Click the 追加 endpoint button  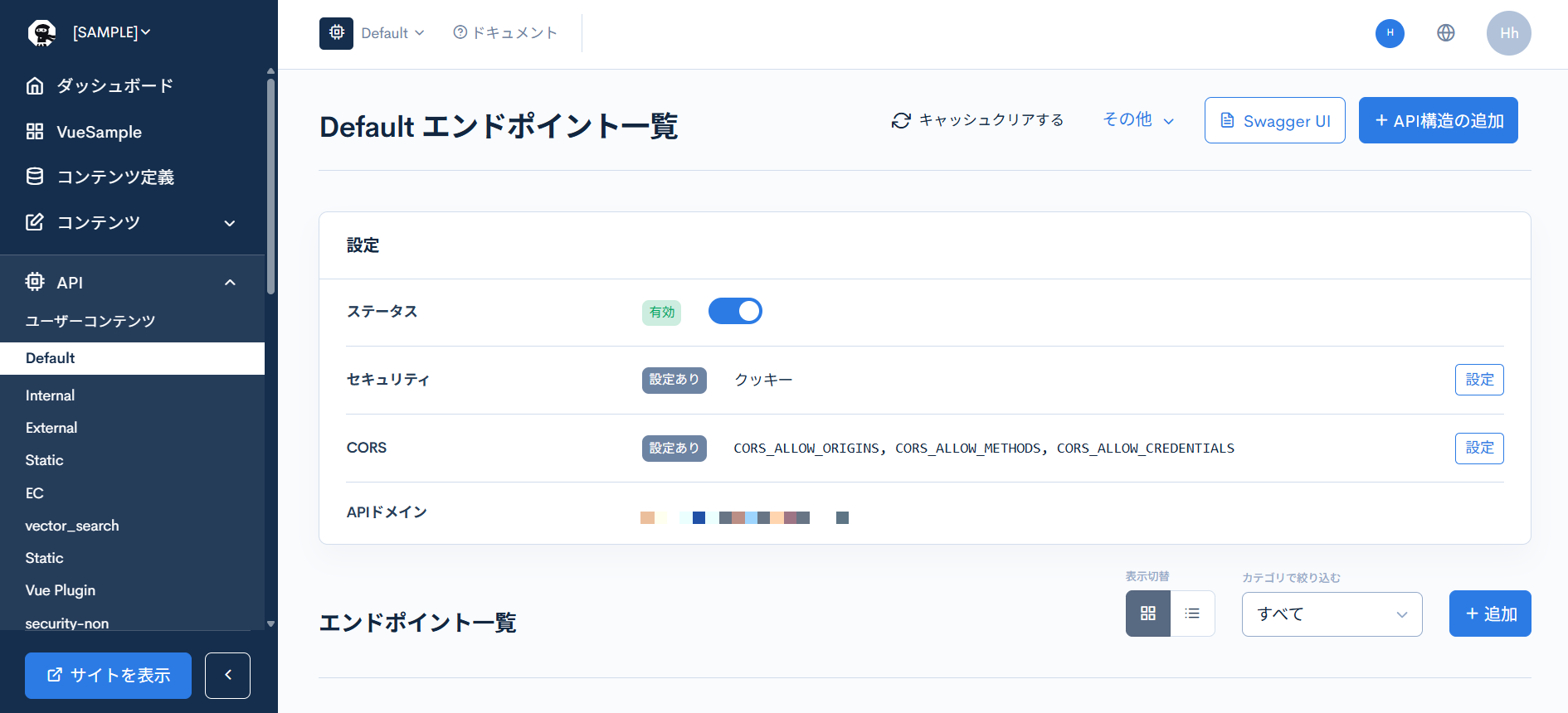(x=1490, y=614)
